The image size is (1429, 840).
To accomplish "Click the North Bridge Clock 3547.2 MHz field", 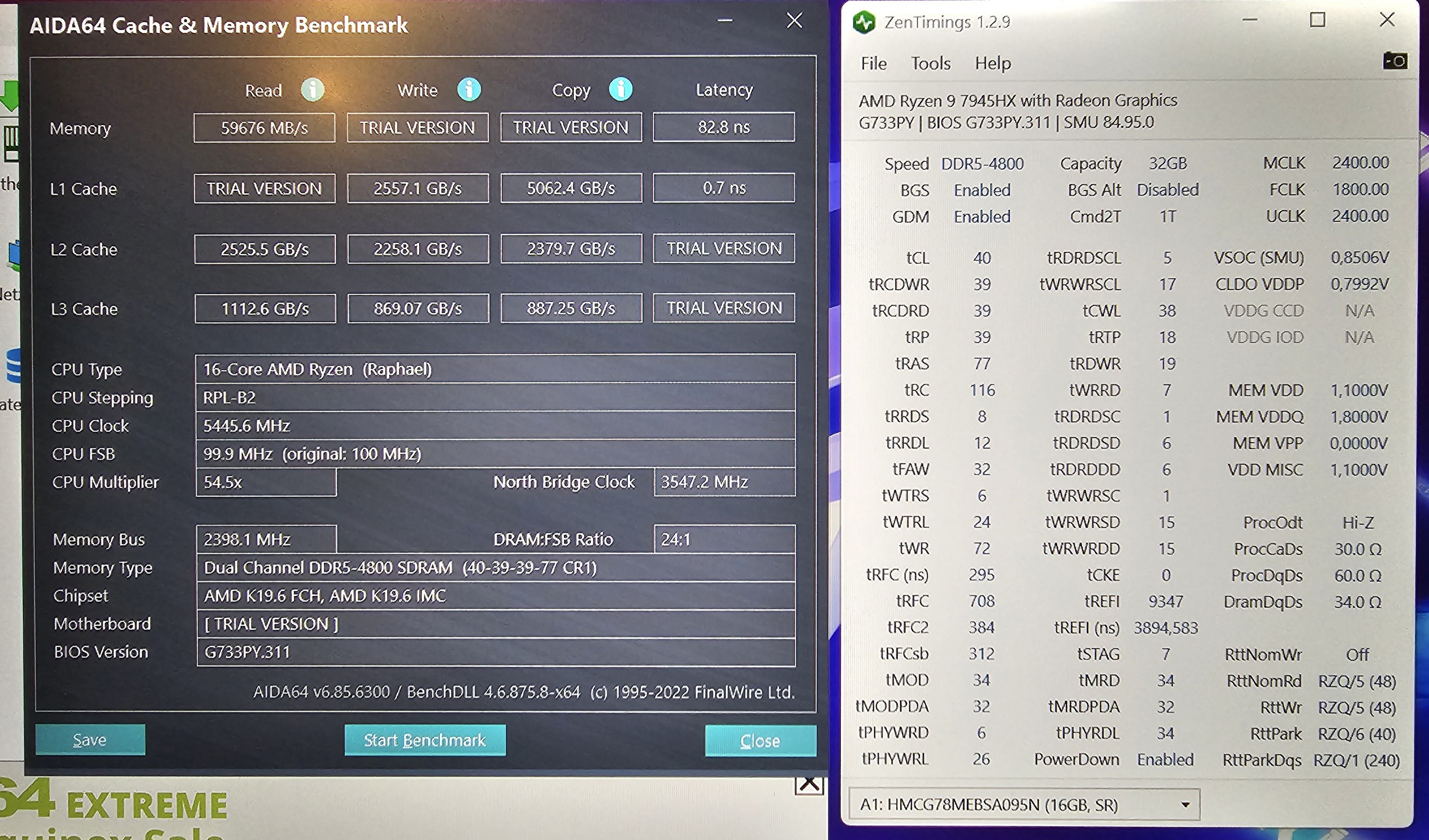I will (725, 482).
